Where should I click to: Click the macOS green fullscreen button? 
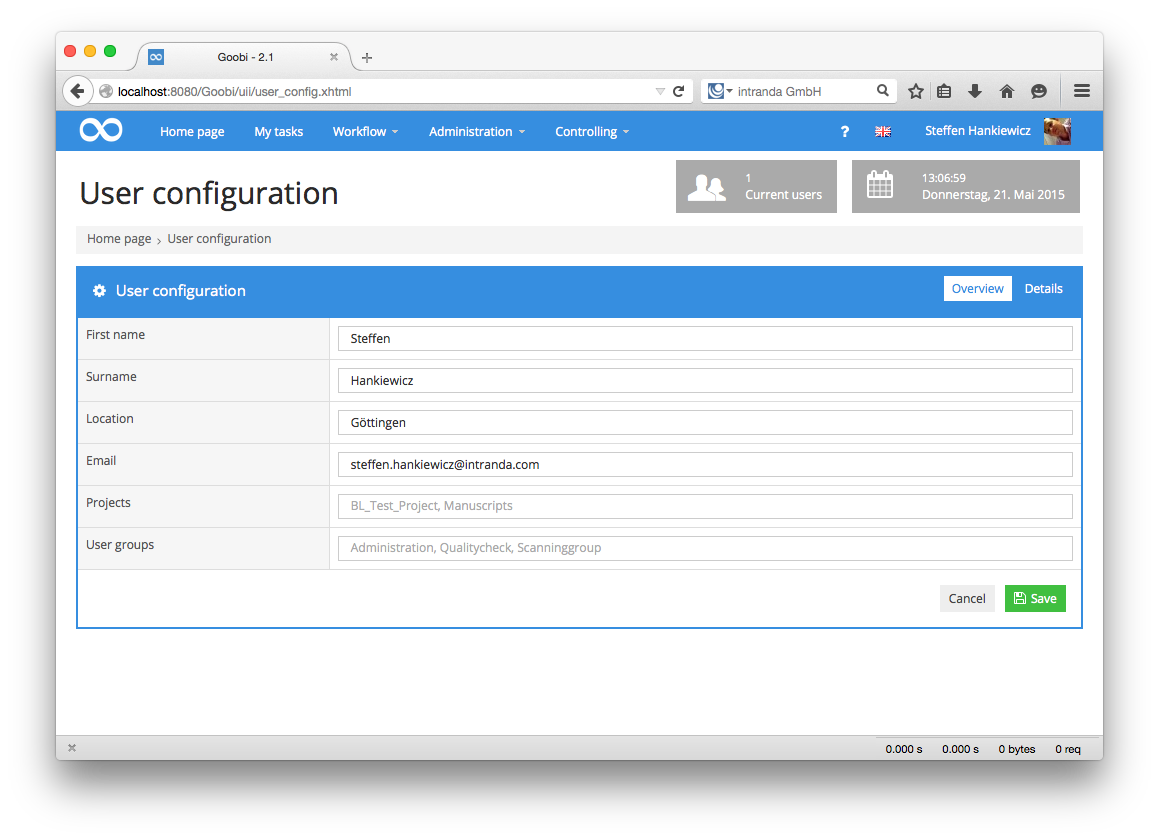tap(110, 51)
